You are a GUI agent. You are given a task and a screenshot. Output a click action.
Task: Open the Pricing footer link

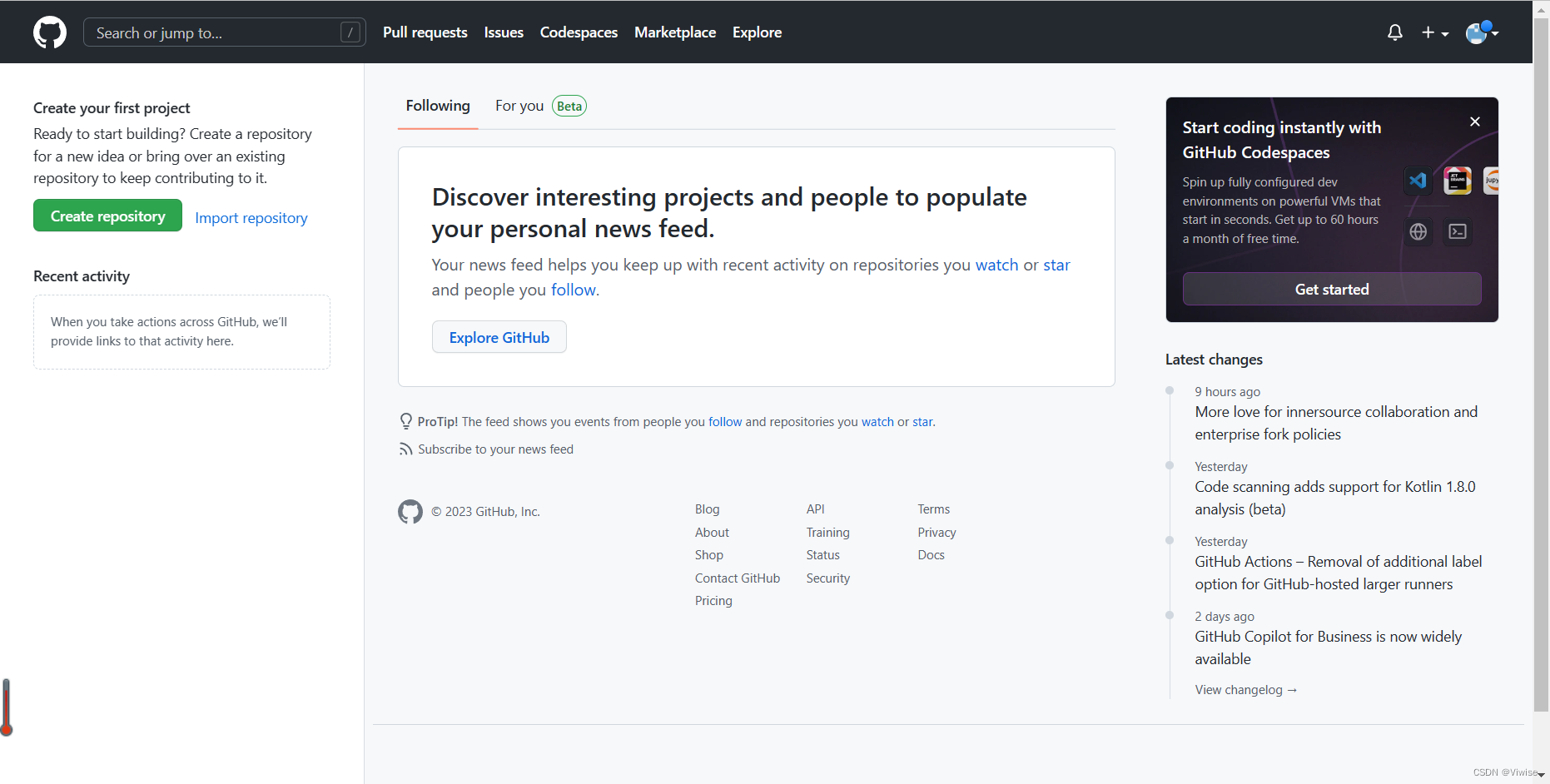(713, 601)
